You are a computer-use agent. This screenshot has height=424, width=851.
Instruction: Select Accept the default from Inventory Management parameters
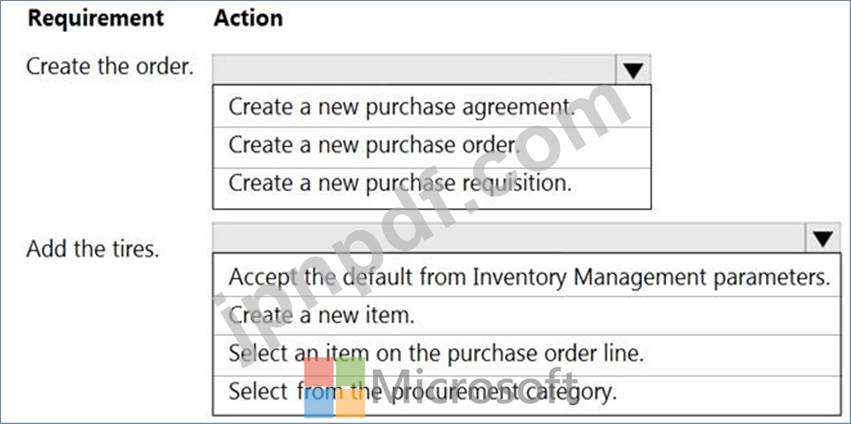tap(527, 277)
